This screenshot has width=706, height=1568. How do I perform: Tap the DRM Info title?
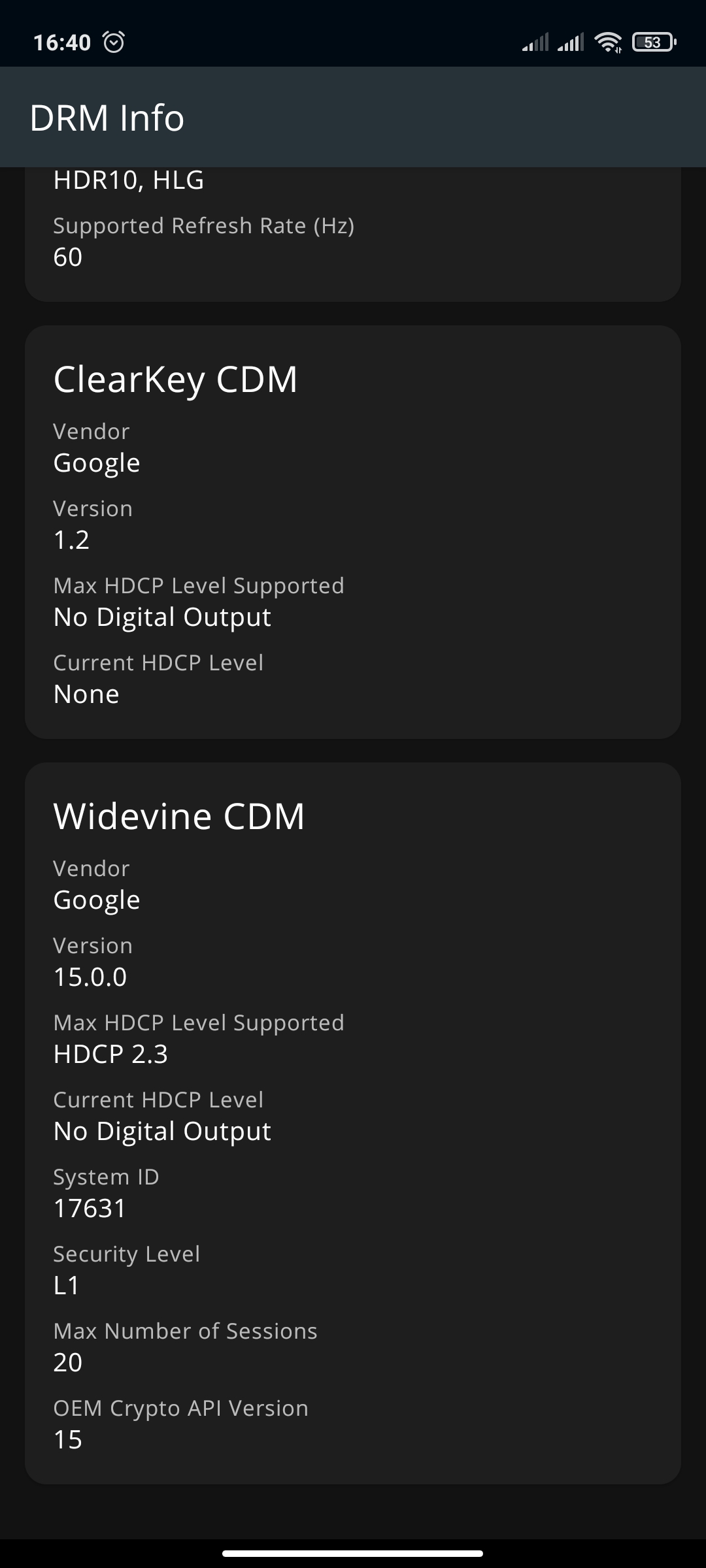coord(107,118)
